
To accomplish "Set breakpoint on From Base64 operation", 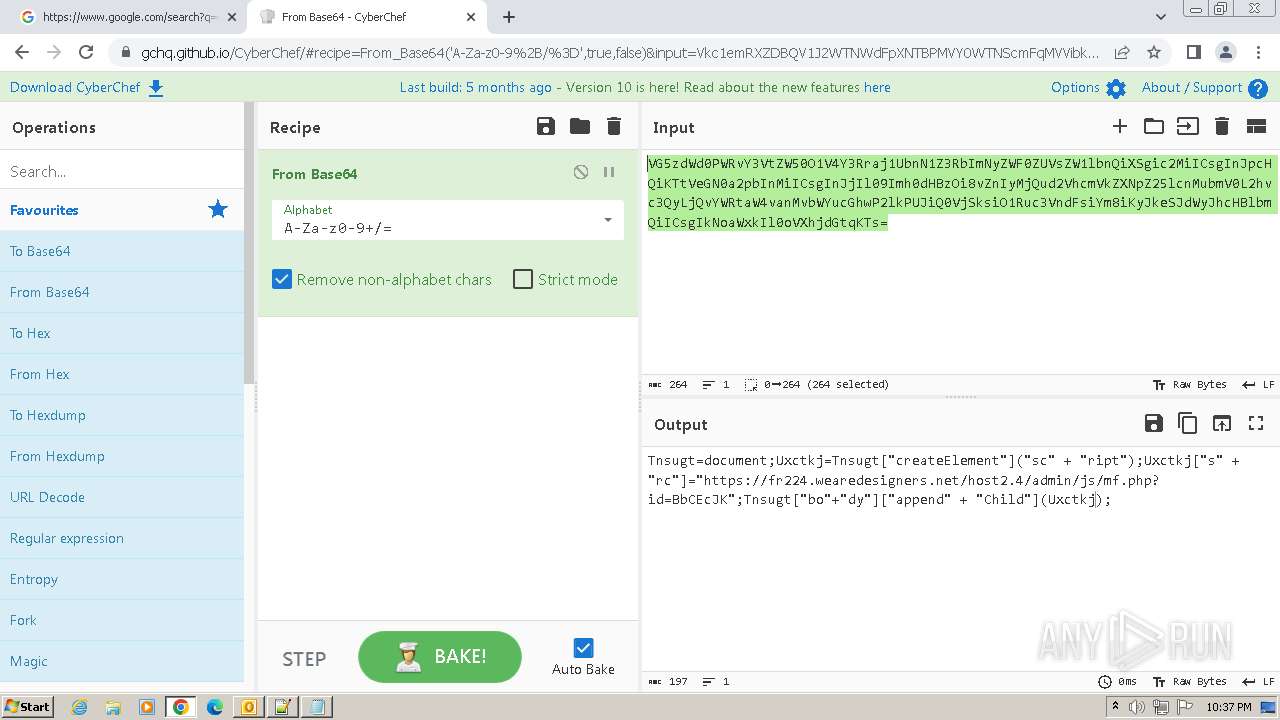I will pos(609,172).
